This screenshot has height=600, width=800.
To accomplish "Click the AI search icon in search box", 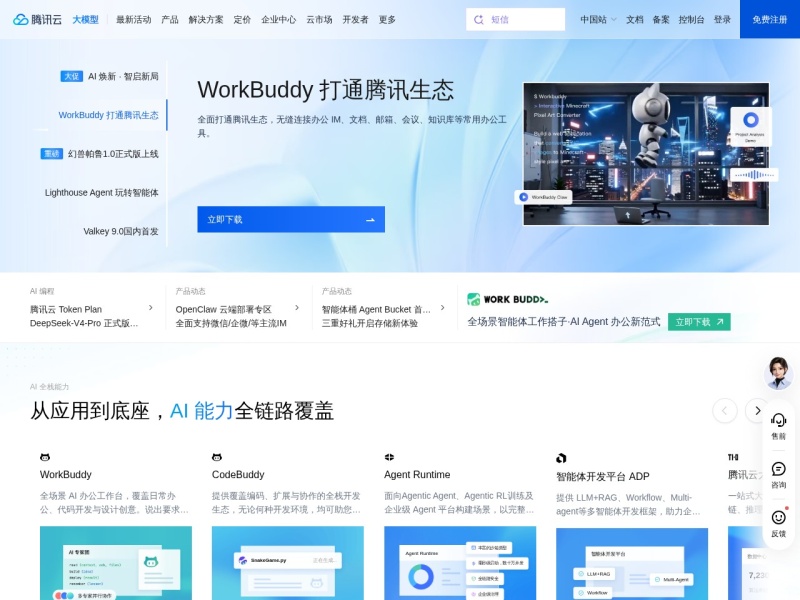I will (x=479, y=19).
